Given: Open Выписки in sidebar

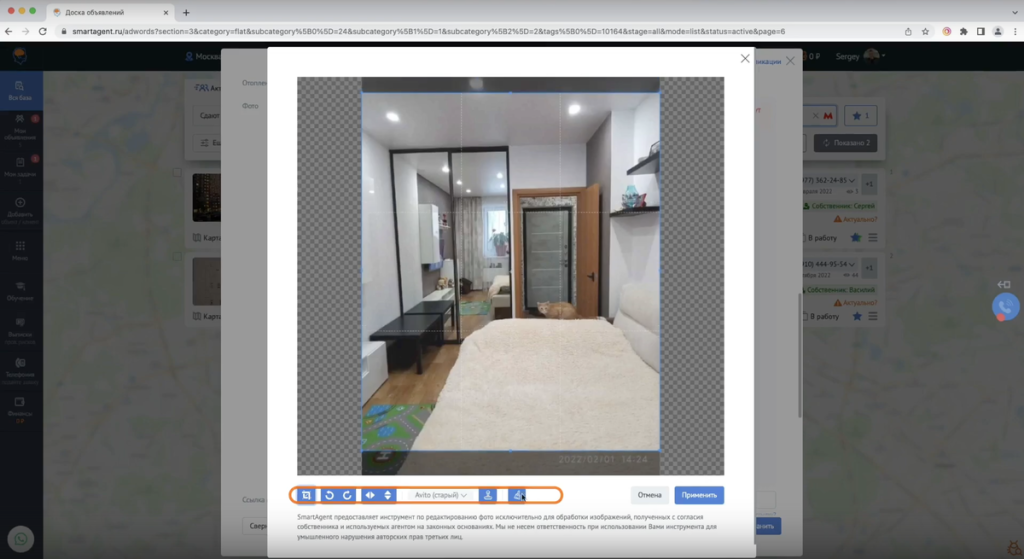Looking at the screenshot, I should click(20, 331).
